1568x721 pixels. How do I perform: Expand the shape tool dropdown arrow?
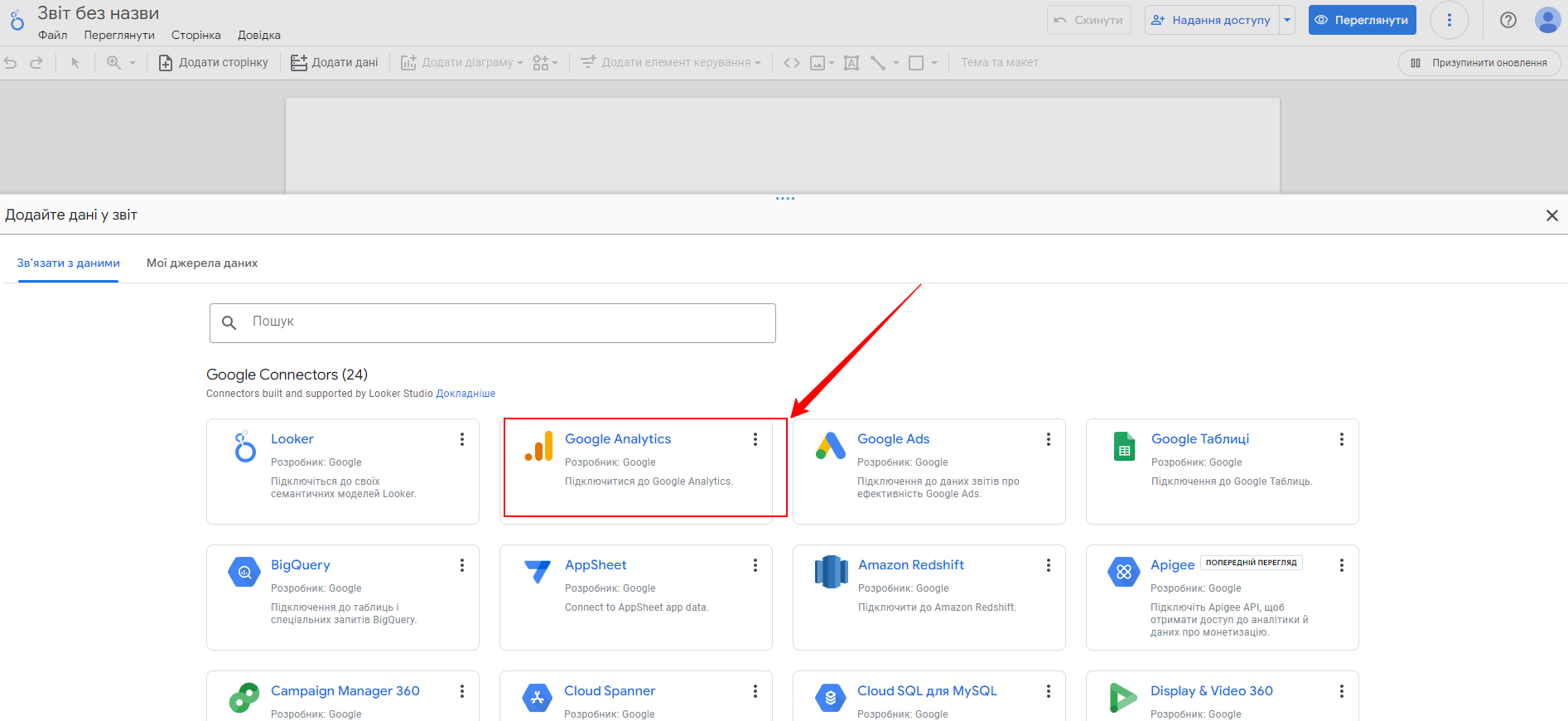point(934,63)
